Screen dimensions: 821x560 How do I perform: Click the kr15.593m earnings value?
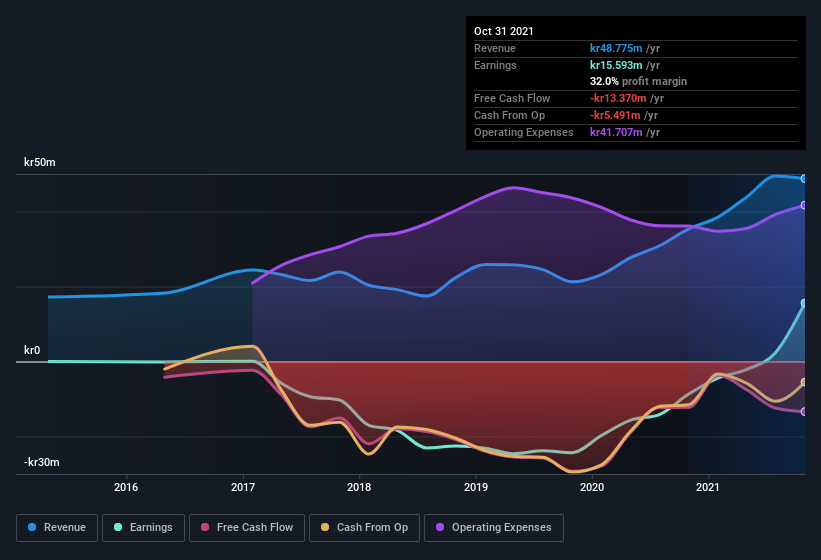point(616,65)
